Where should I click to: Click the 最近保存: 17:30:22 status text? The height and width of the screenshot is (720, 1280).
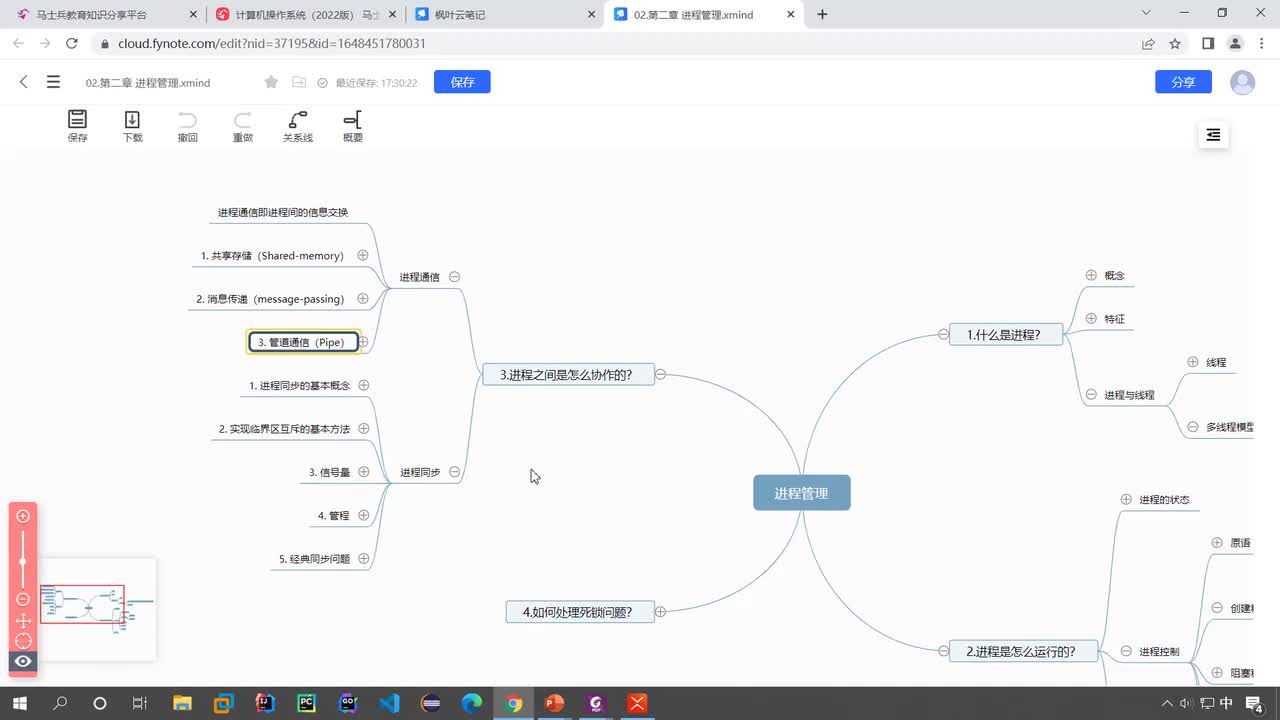click(376, 83)
